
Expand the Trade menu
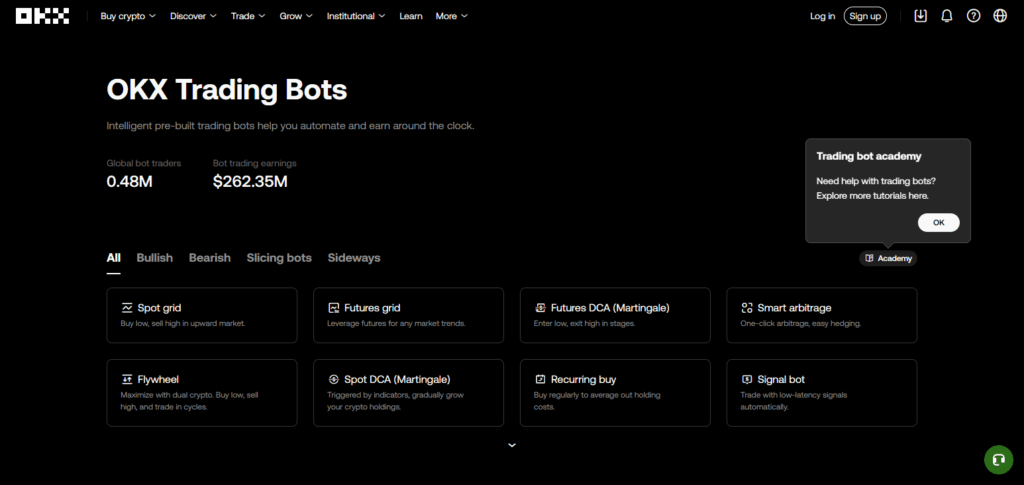[x=248, y=16]
